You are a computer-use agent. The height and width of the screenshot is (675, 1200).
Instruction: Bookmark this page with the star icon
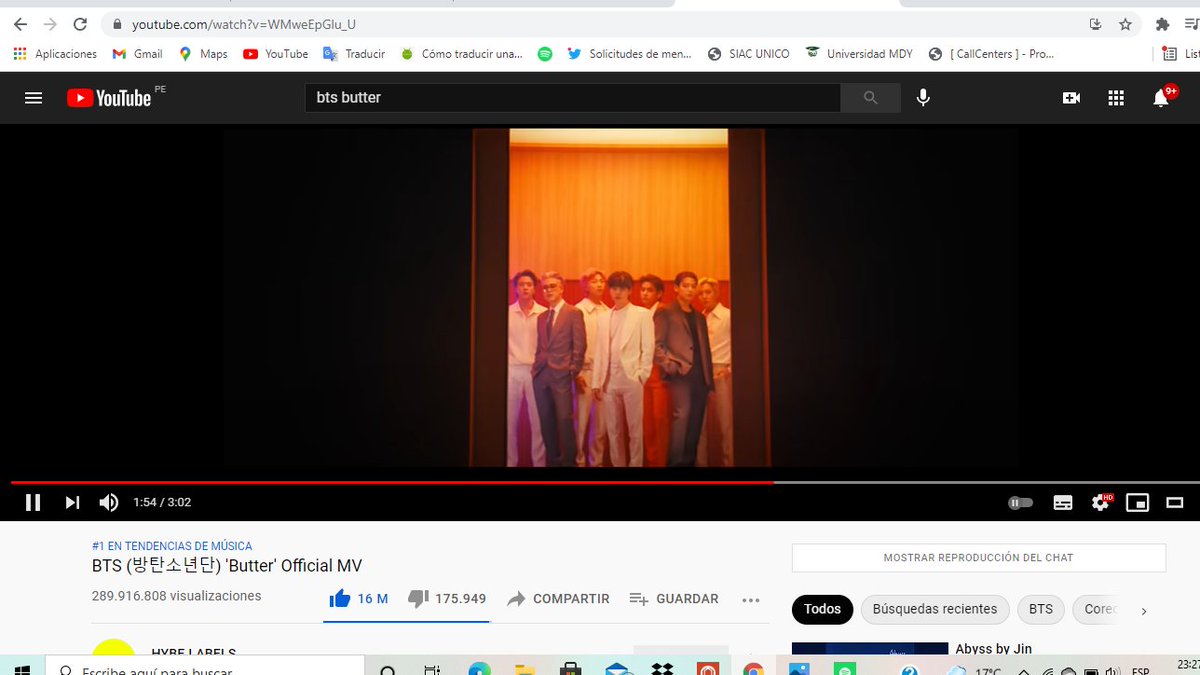click(x=1125, y=24)
